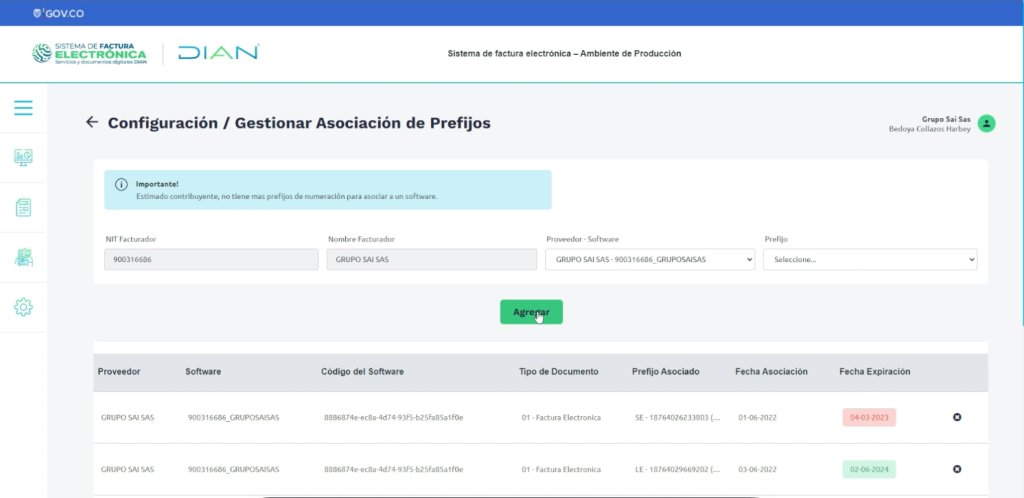
Task: Click the green user avatar icon
Action: (987, 123)
